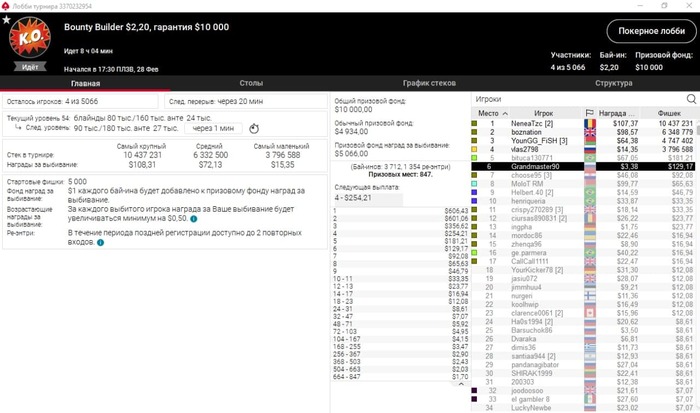This screenshot has width=700, height=413.
Task: Click Romania flag next to NeneaTzc
Action: [590, 124]
